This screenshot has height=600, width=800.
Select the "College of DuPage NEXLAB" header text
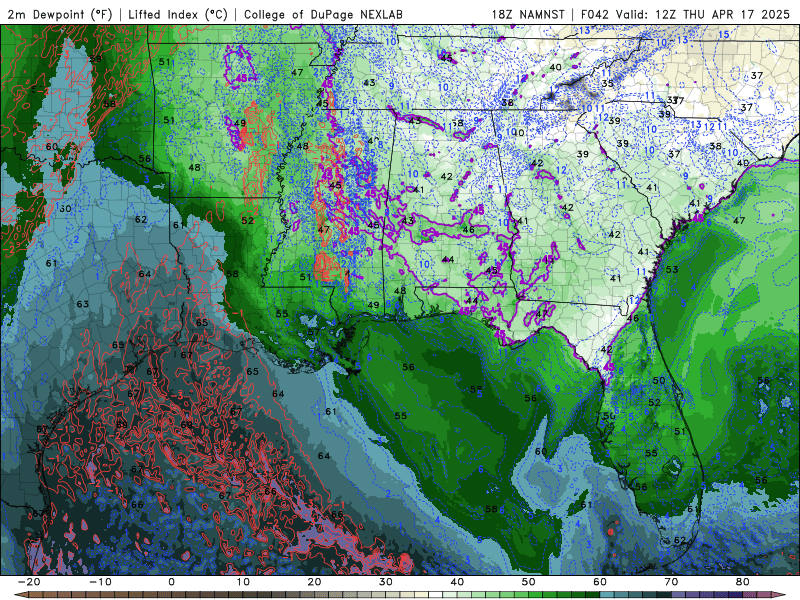click(323, 14)
